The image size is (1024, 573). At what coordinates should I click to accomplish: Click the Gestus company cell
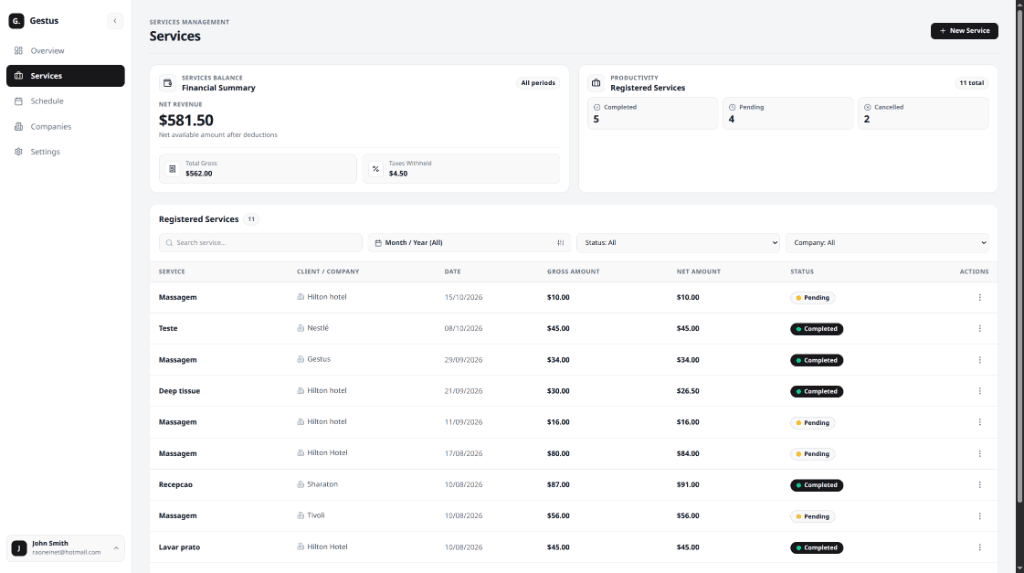313,359
